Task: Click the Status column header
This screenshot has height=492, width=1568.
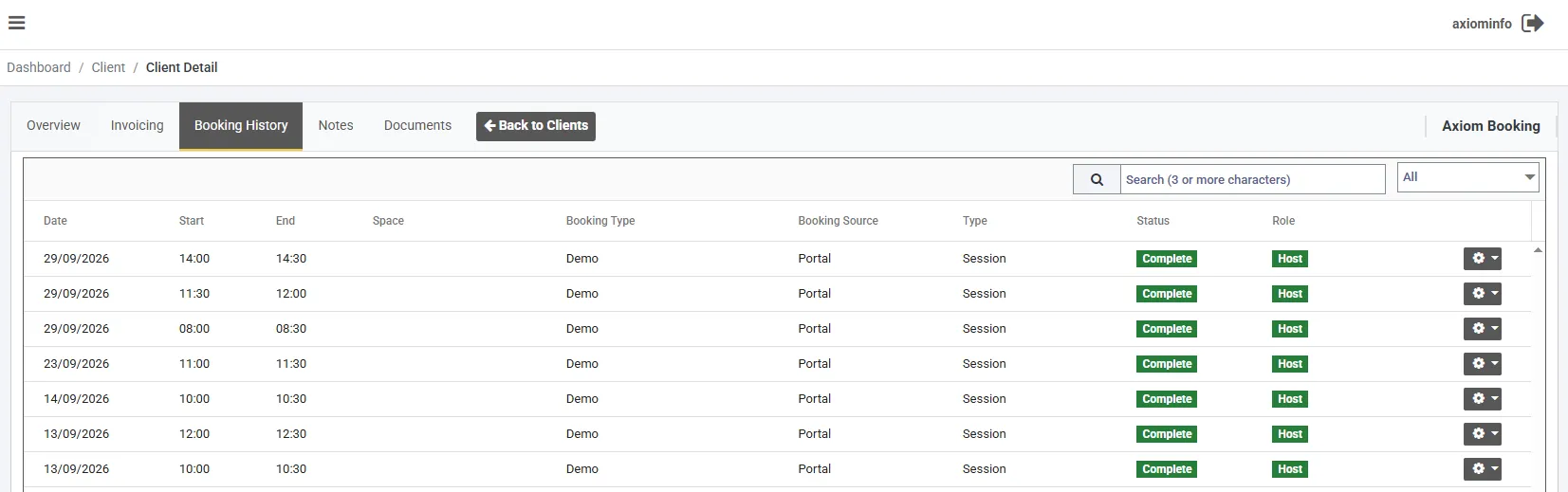Action: pyautogui.click(x=1153, y=221)
